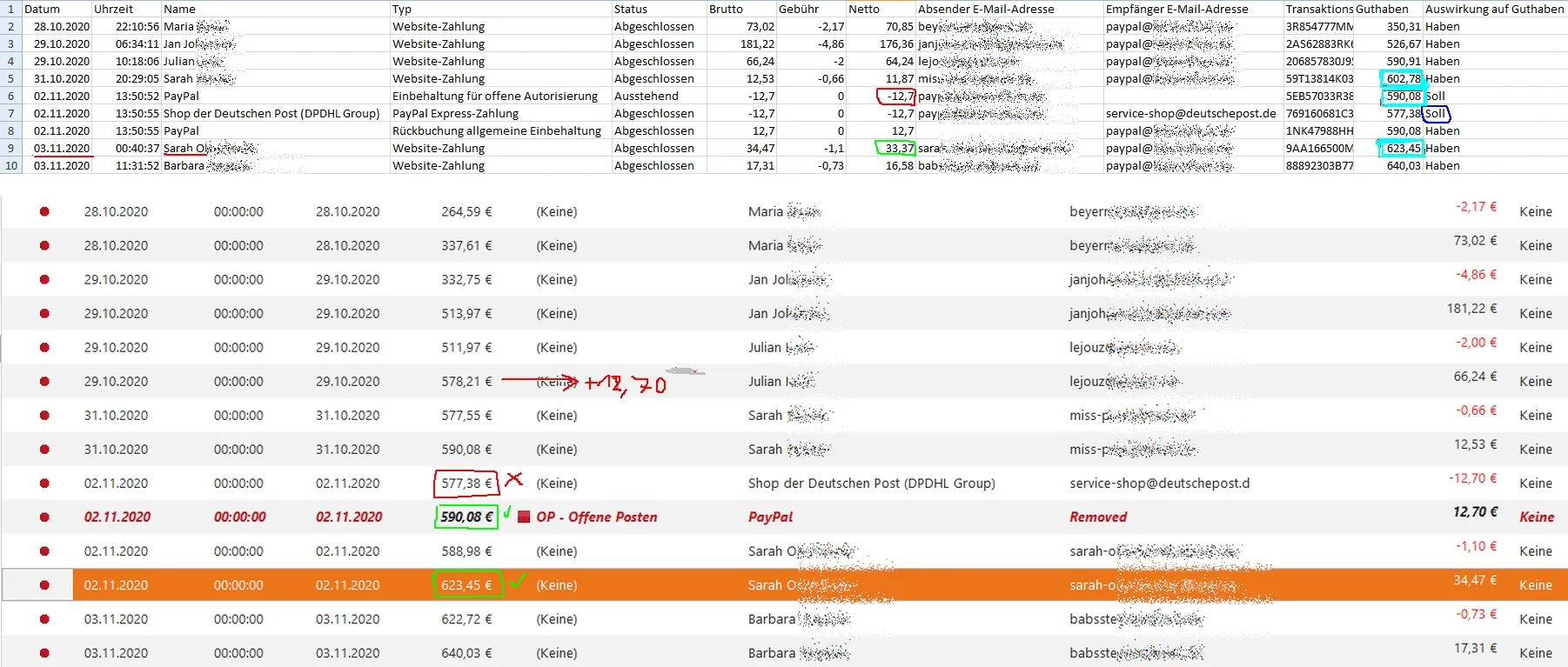Click the red dot in the Deutsche Post row
The height and width of the screenshot is (667, 1568).
coord(44,484)
